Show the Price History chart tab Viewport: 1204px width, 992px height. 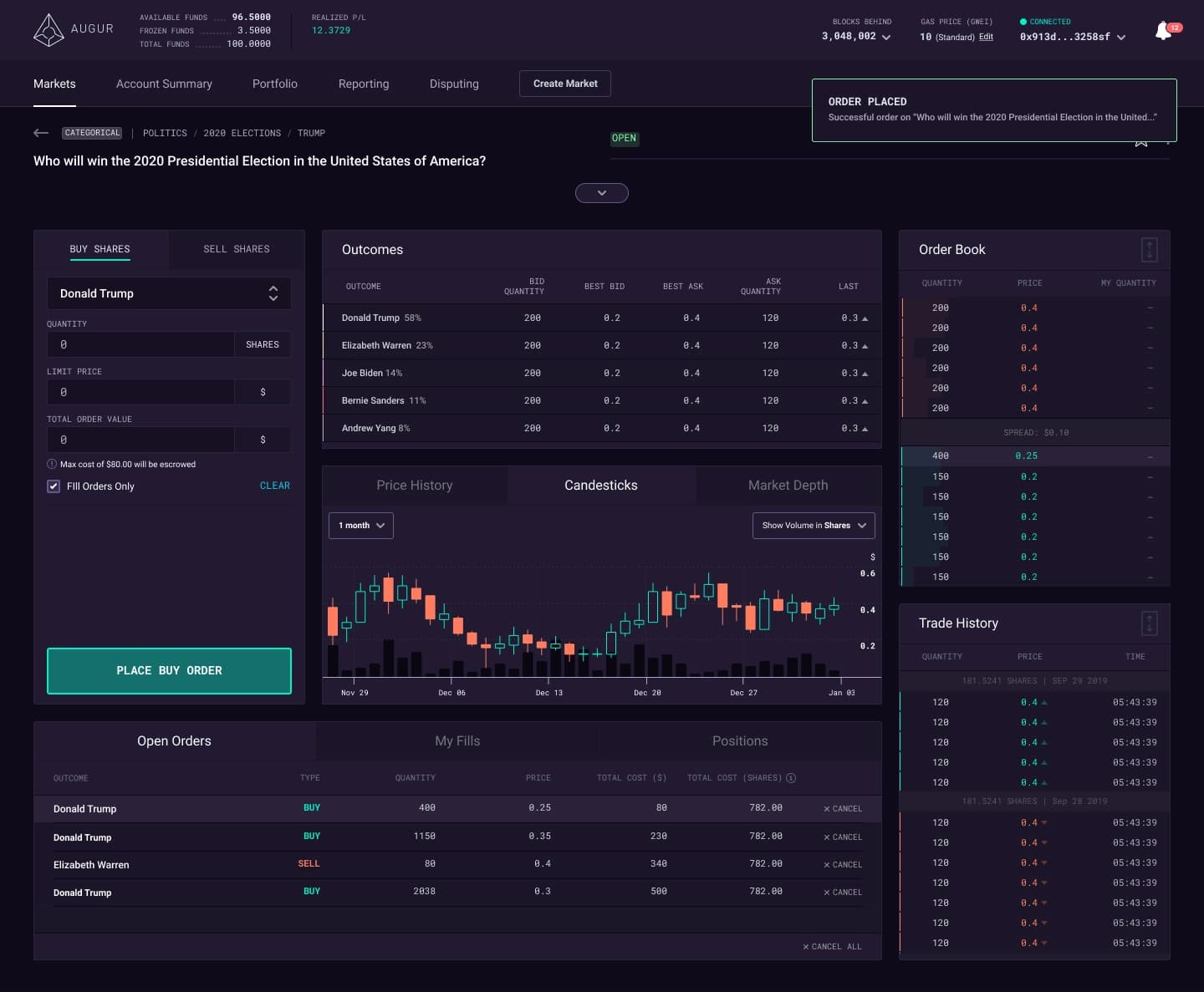coord(415,486)
